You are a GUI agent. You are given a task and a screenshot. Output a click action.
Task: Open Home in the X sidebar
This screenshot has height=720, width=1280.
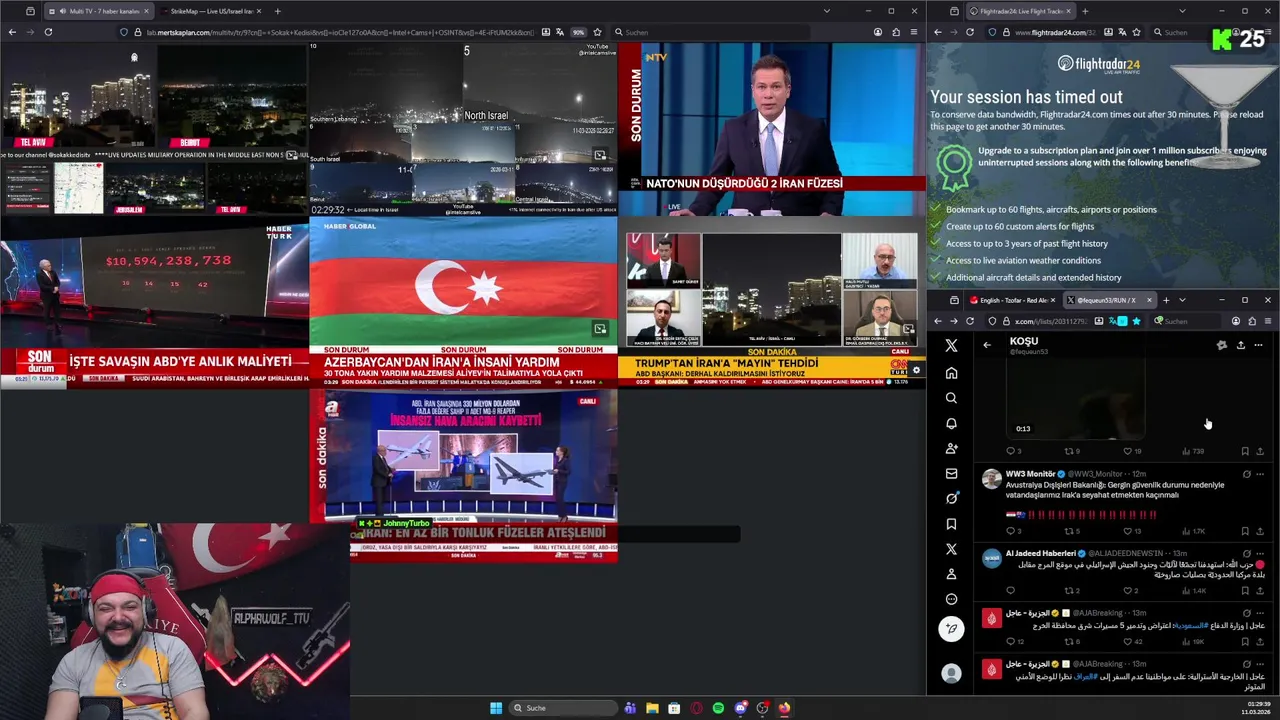tap(951, 373)
